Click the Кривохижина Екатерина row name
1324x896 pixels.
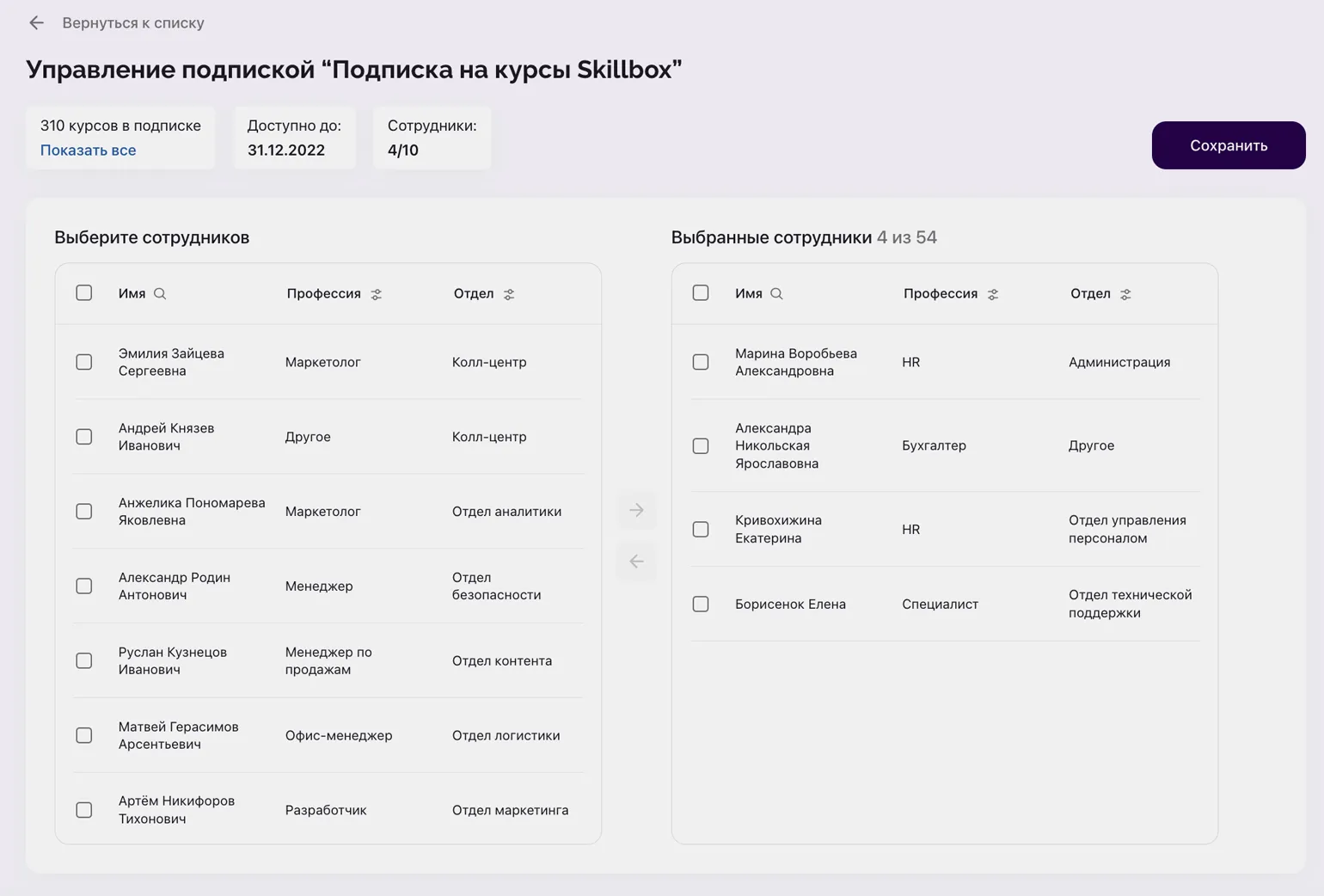tap(778, 529)
